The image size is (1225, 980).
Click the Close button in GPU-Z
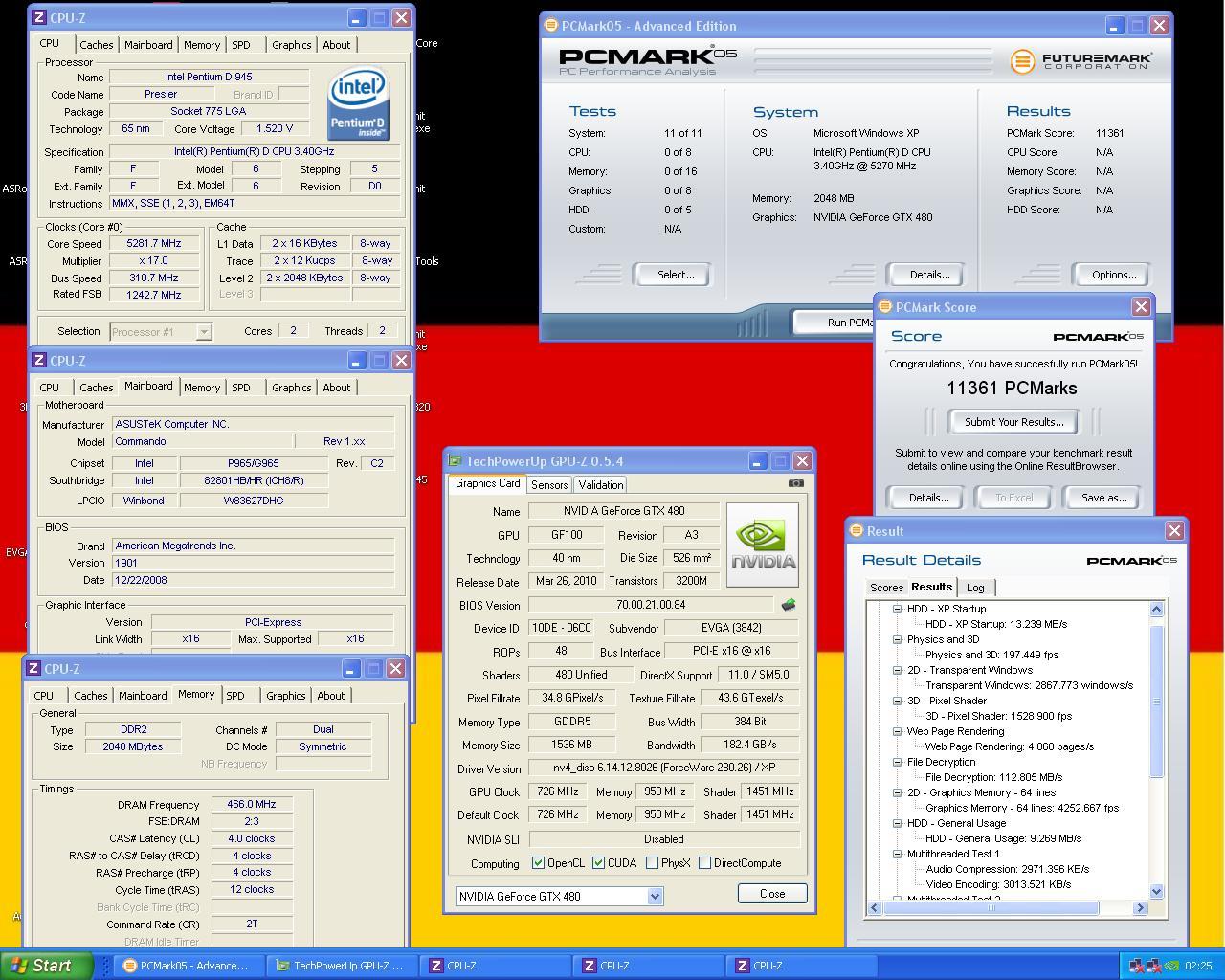pyautogui.click(x=772, y=893)
